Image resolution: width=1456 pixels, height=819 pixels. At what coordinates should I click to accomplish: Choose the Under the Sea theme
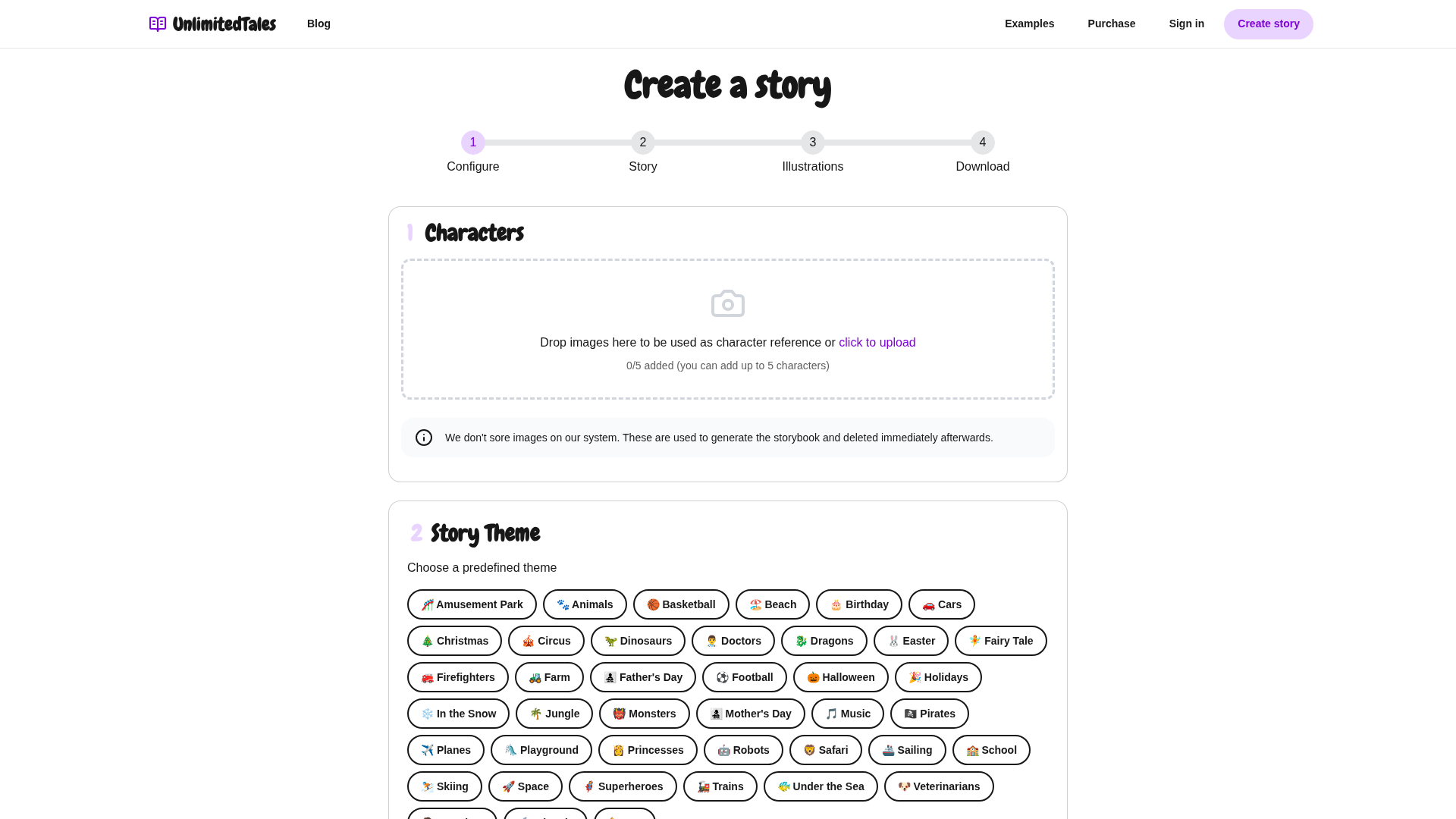821,786
